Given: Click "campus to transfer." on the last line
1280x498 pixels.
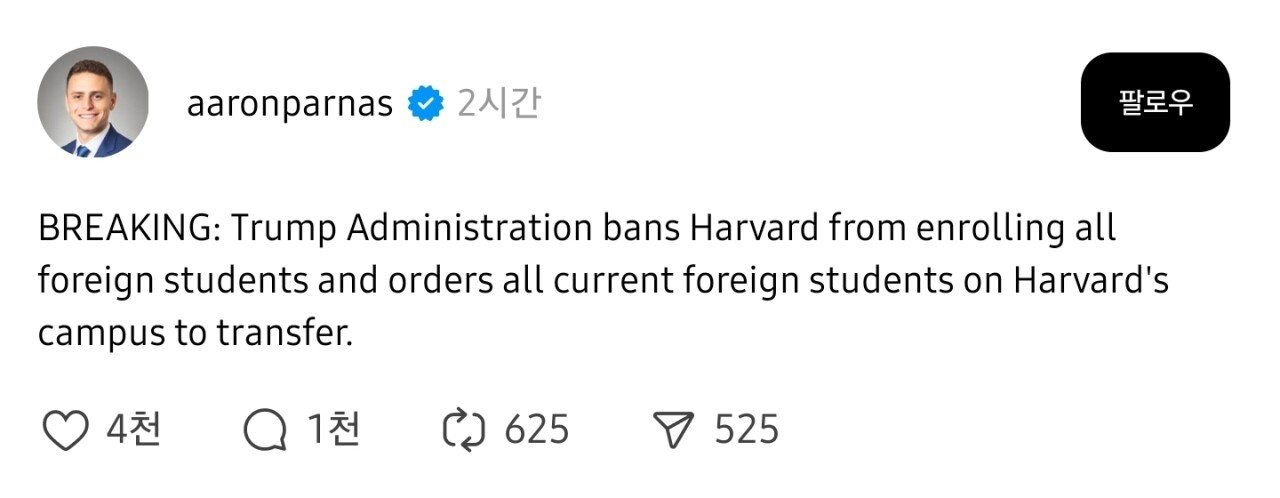Looking at the screenshot, I should [195, 334].
